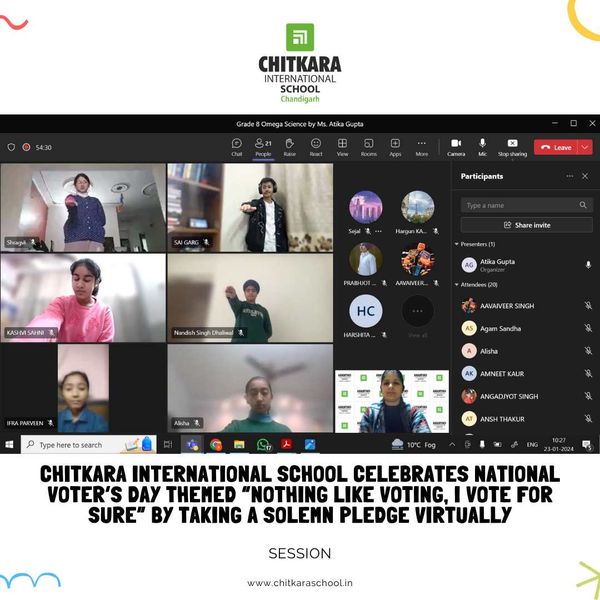Open the React emoji menu

316,147
